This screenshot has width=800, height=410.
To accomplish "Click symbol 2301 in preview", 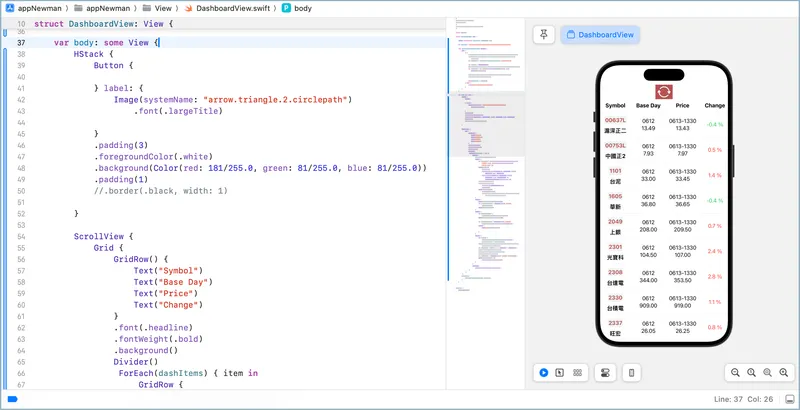I will 615,247.
